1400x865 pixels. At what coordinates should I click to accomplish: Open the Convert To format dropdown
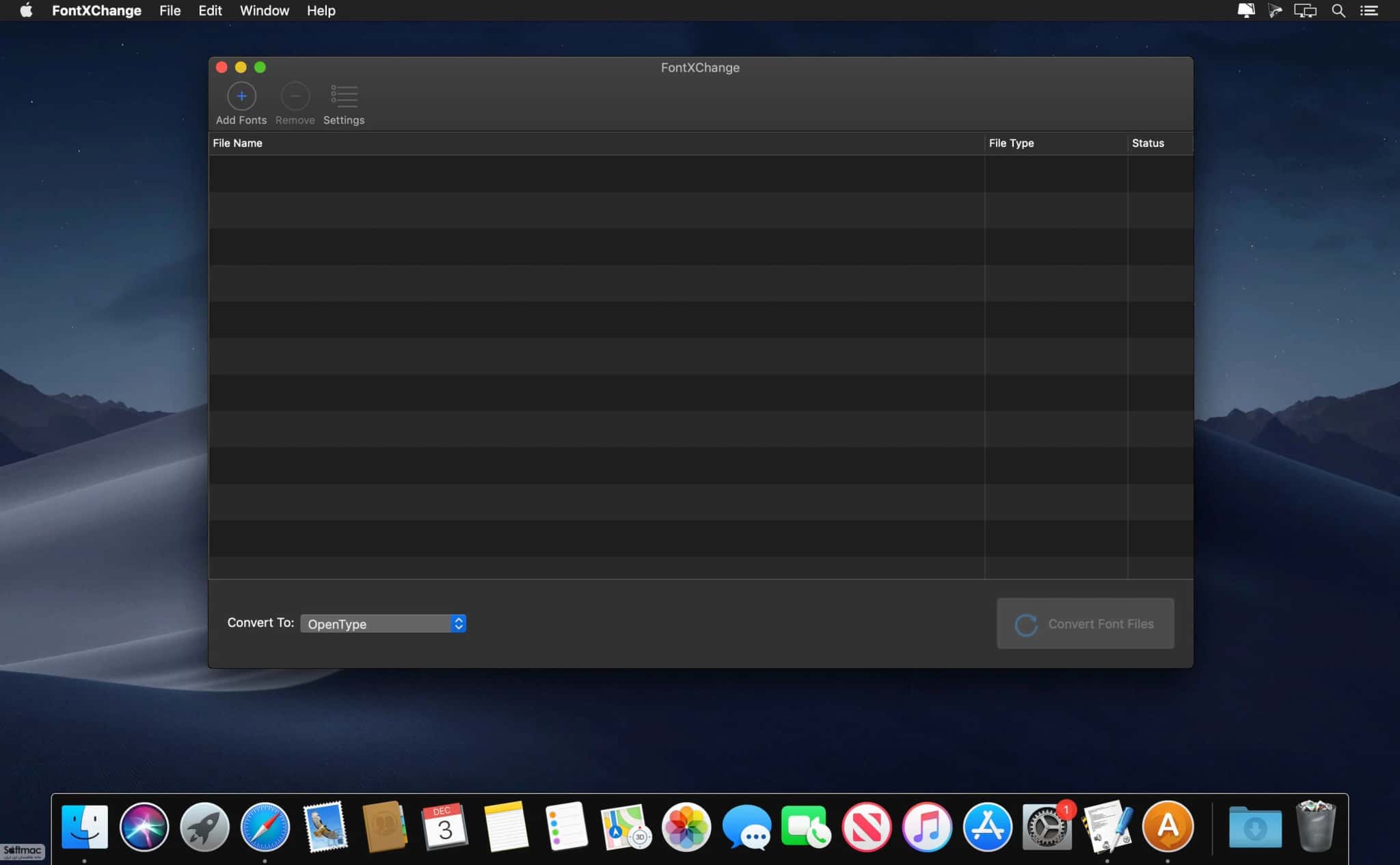click(383, 624)
